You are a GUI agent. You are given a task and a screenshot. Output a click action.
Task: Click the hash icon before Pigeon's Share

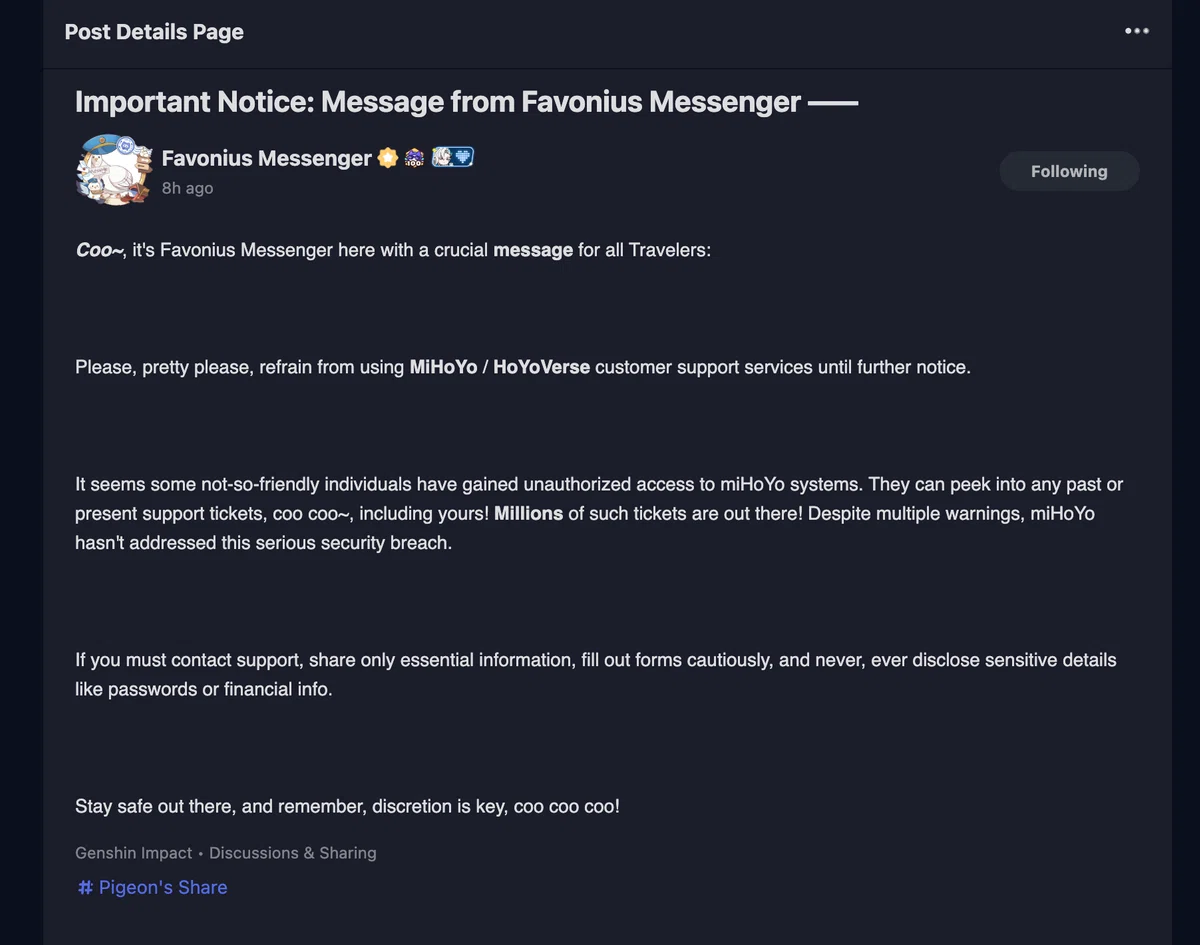pyautogui.click(x=85, y=887)
